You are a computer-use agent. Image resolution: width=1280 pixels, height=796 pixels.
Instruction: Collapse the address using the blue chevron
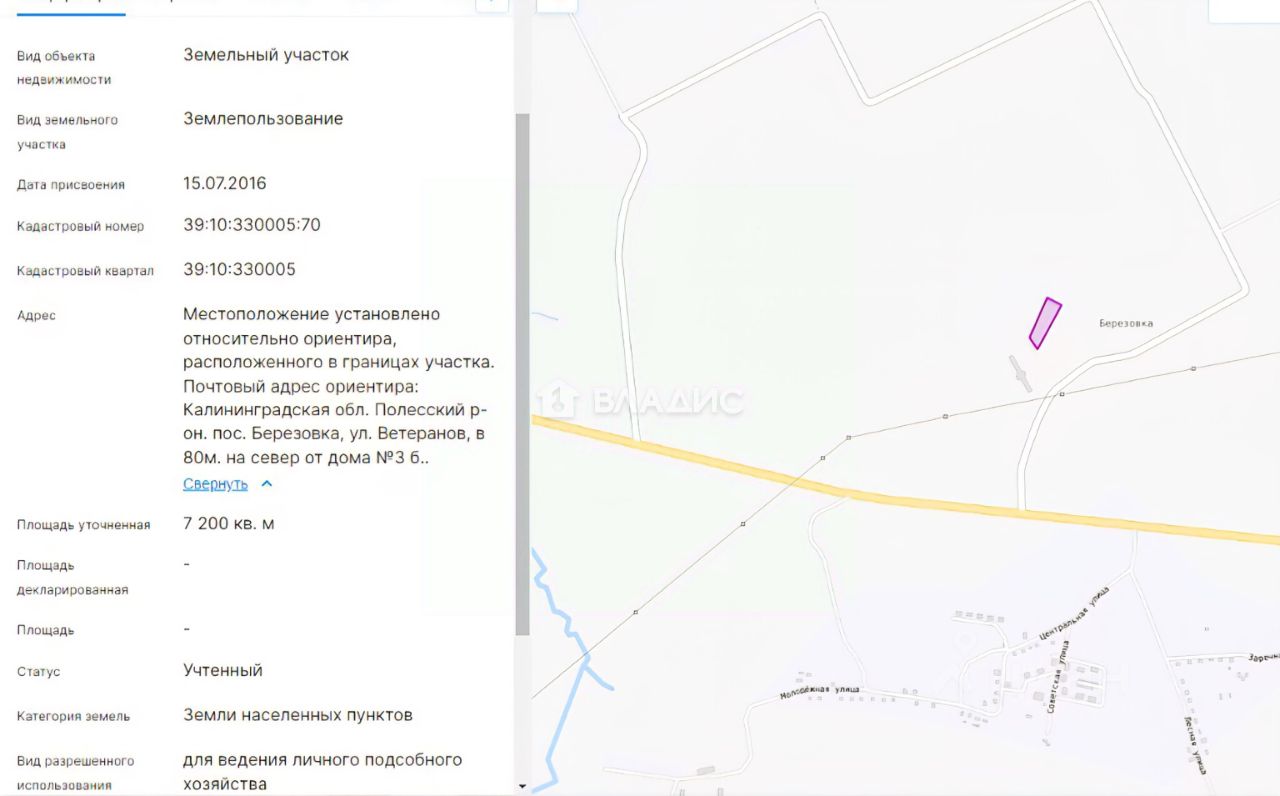(266, 484)
